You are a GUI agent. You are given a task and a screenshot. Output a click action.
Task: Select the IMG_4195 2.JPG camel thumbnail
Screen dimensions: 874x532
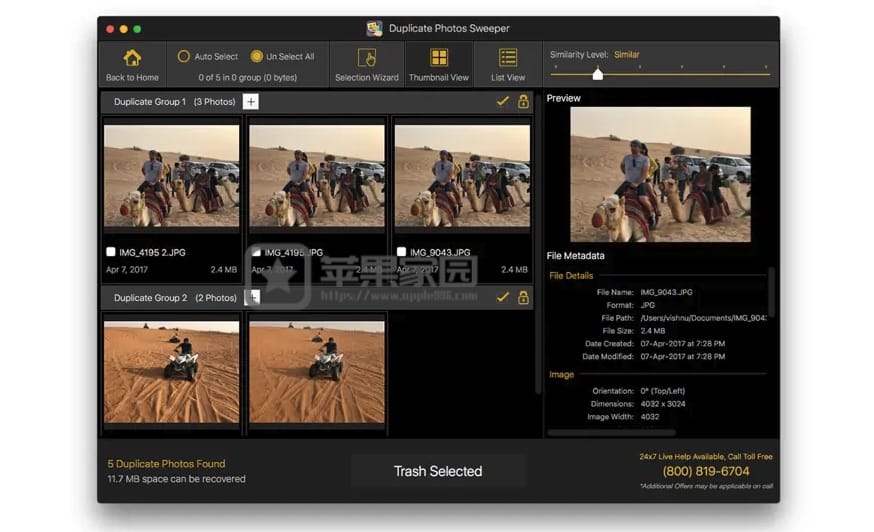coord(172,176)
